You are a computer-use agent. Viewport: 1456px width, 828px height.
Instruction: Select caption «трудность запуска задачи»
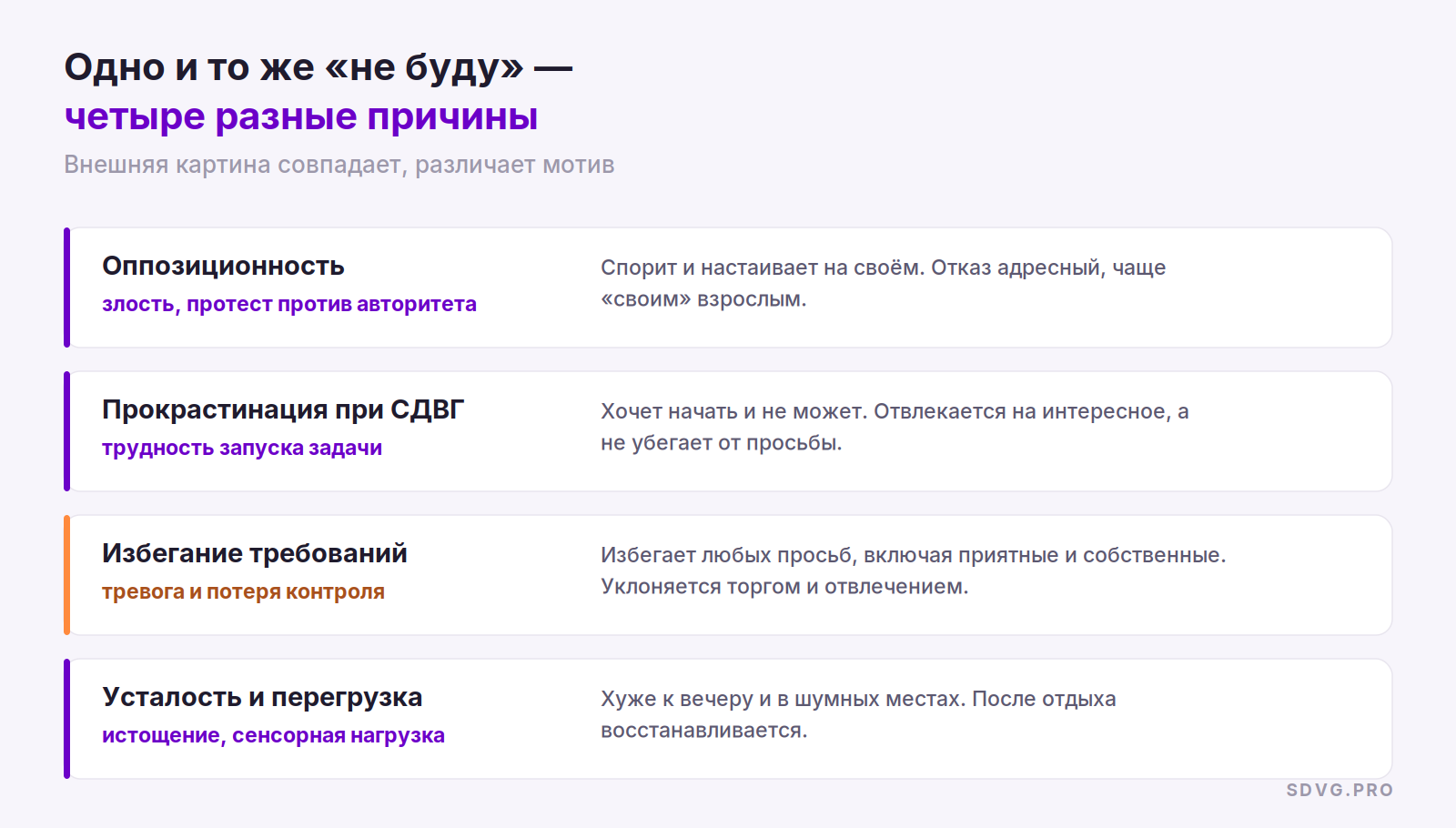coord(242,448)
